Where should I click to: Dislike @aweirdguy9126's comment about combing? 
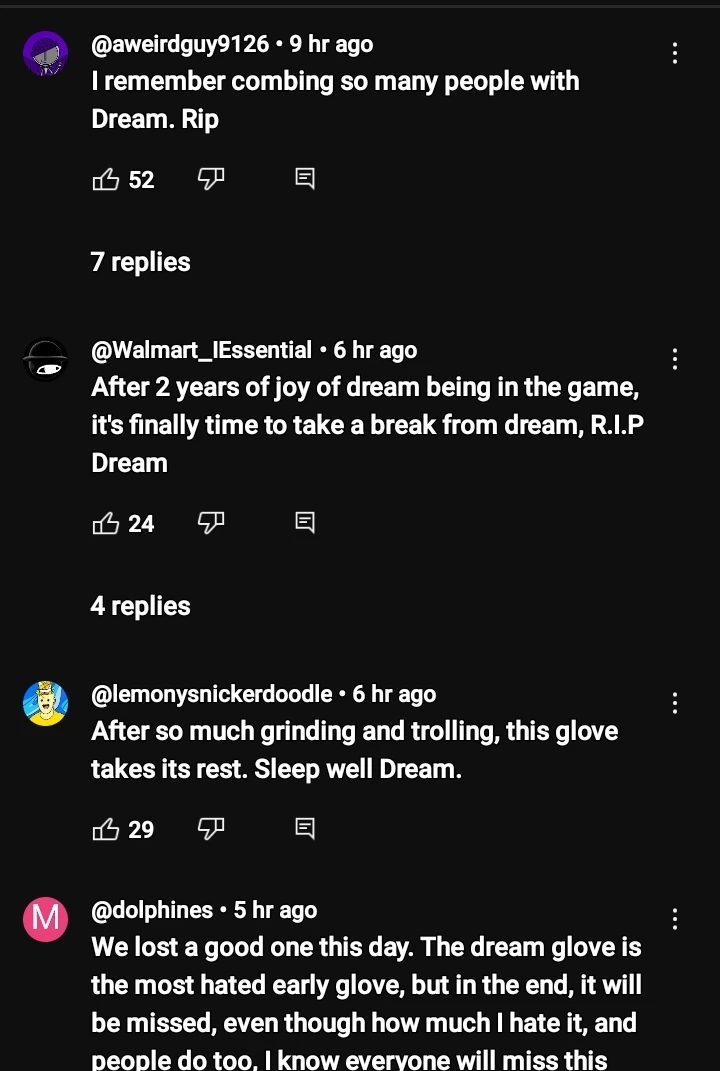[210, 179]
